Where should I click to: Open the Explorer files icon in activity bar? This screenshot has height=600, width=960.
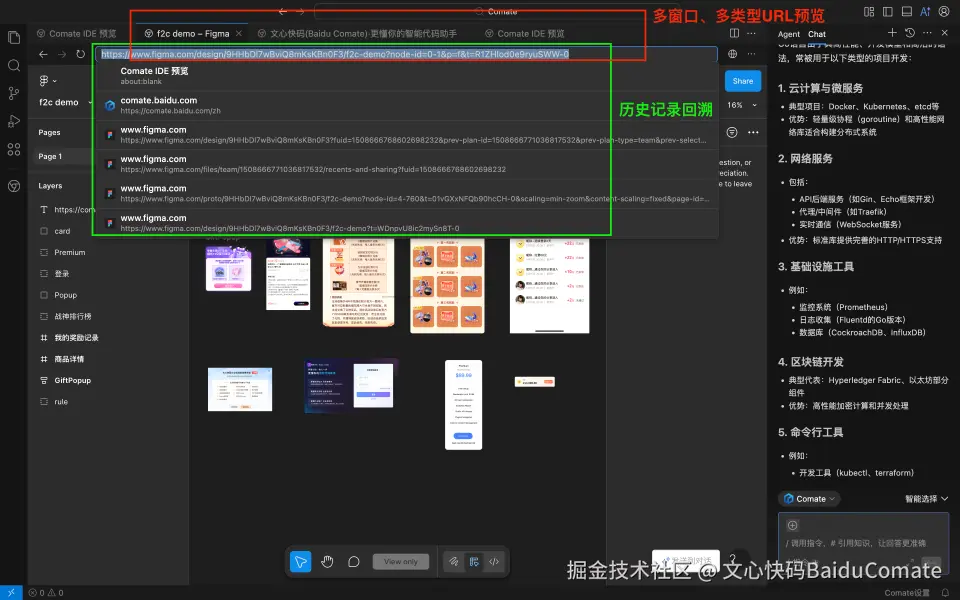[13, 38]
